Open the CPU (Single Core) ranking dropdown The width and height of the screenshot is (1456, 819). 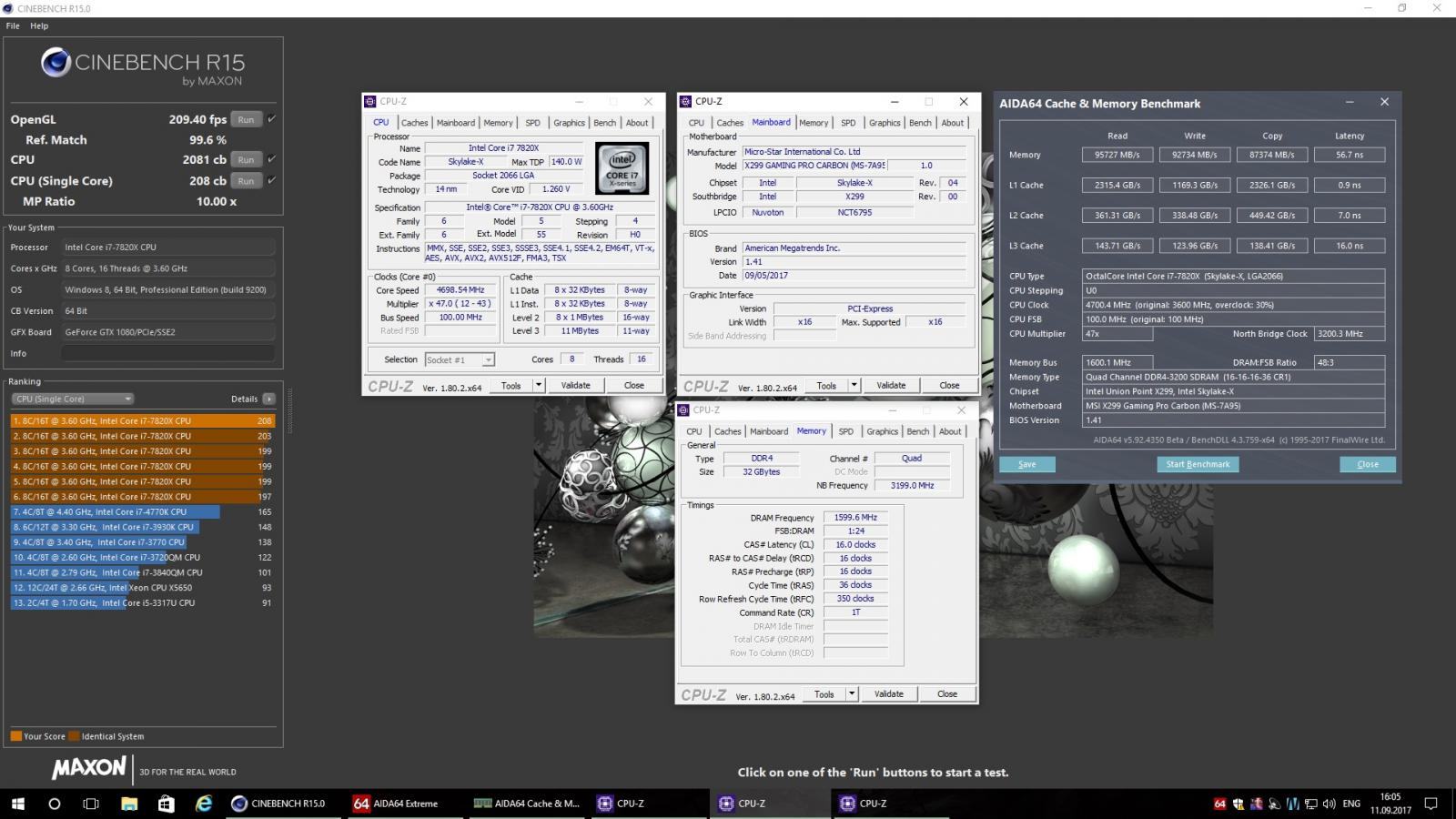coord(72,399)
